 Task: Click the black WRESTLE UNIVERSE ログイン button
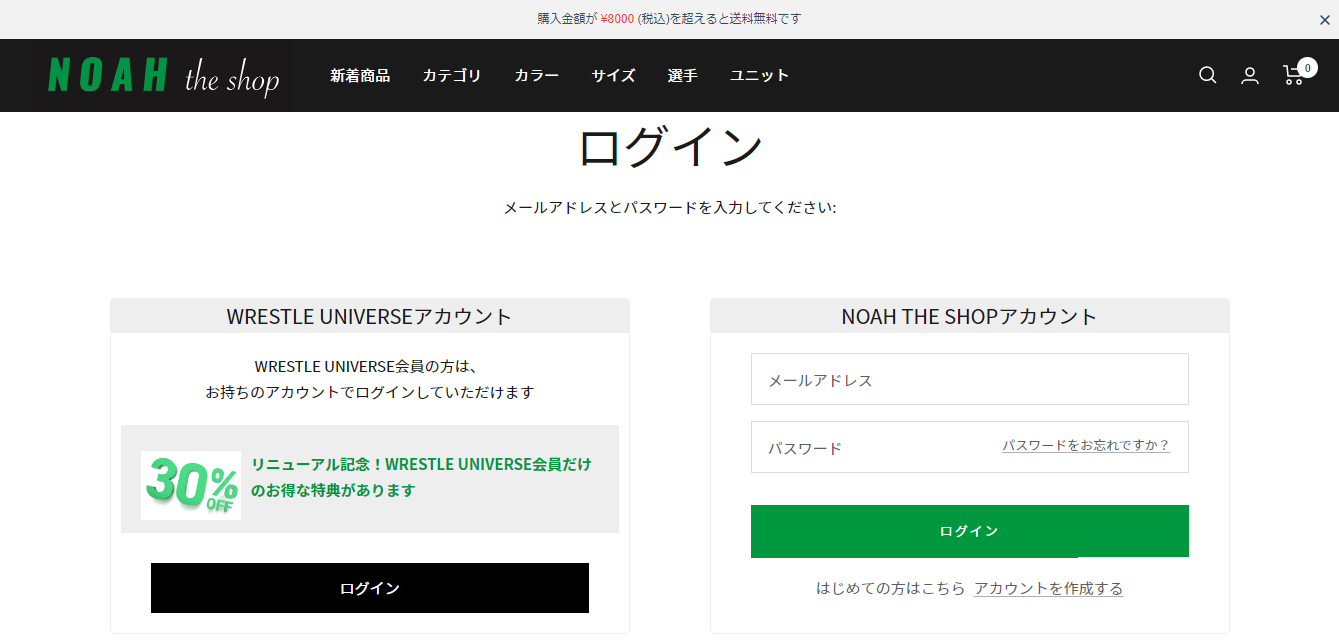(x=370, y=588)
